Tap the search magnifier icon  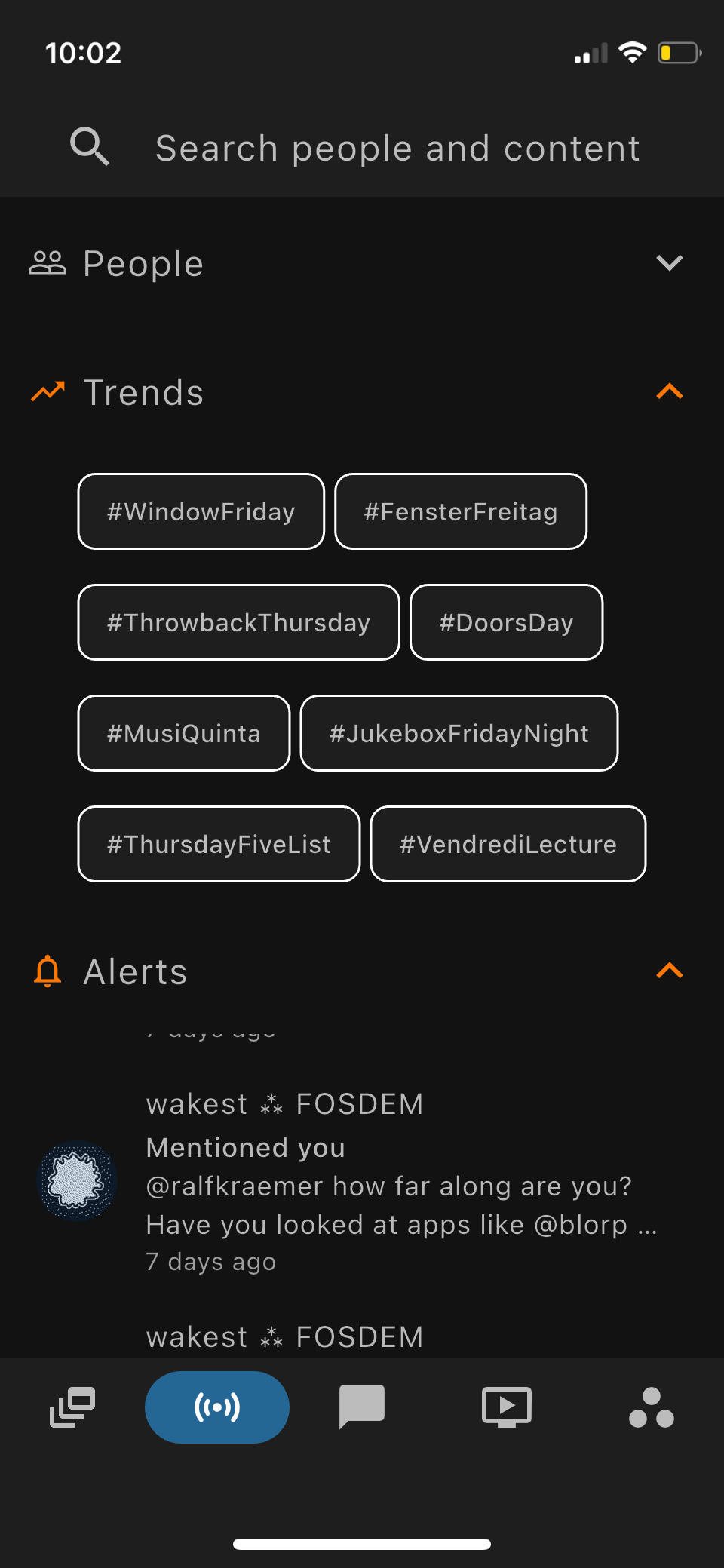[x=90, y=146]
